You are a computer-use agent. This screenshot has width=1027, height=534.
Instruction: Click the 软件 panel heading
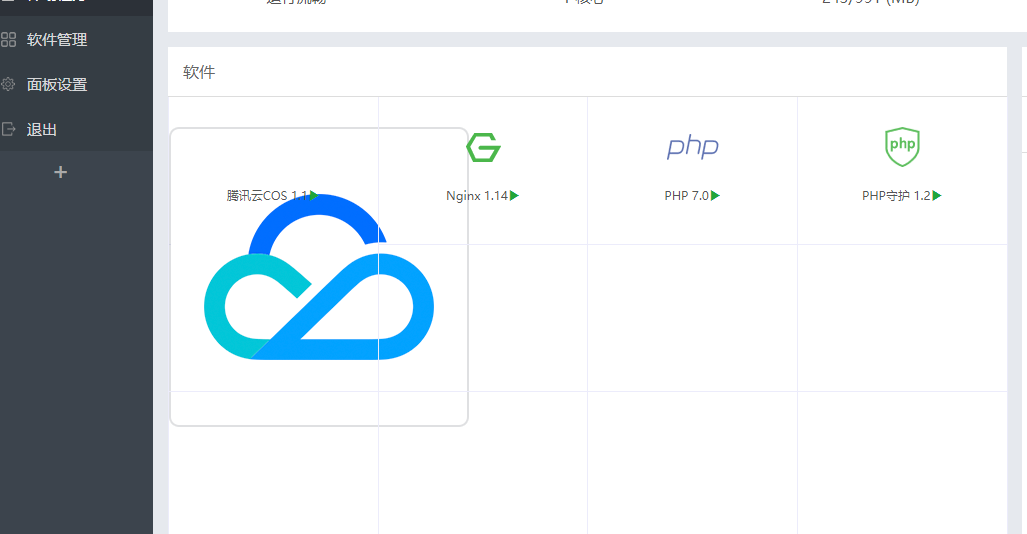coord(199,72)
